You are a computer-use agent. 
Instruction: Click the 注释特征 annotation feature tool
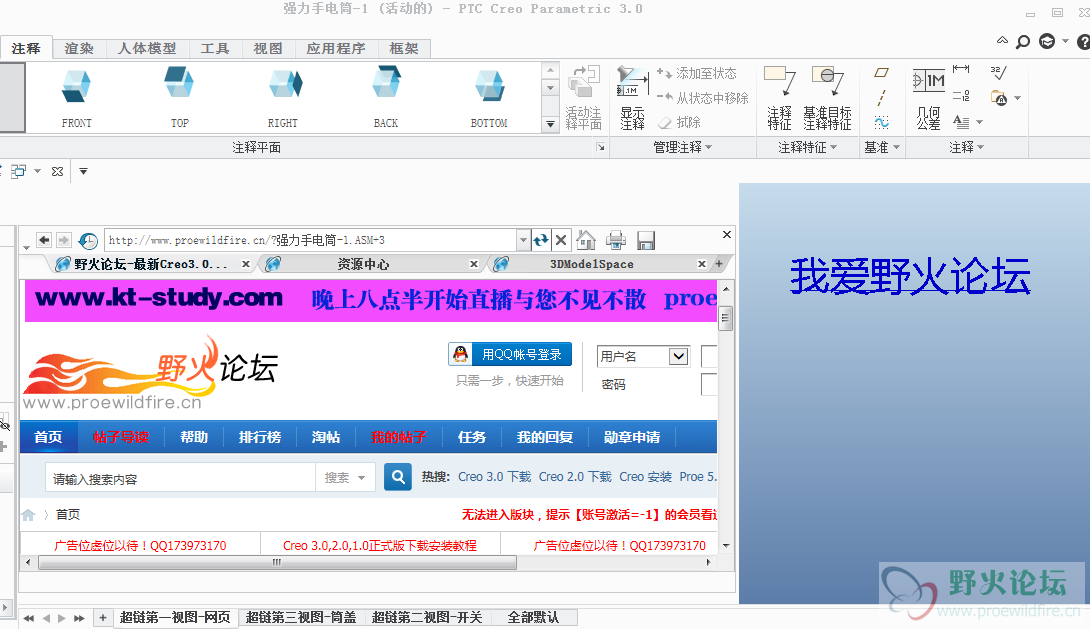[x=779, y=97]
